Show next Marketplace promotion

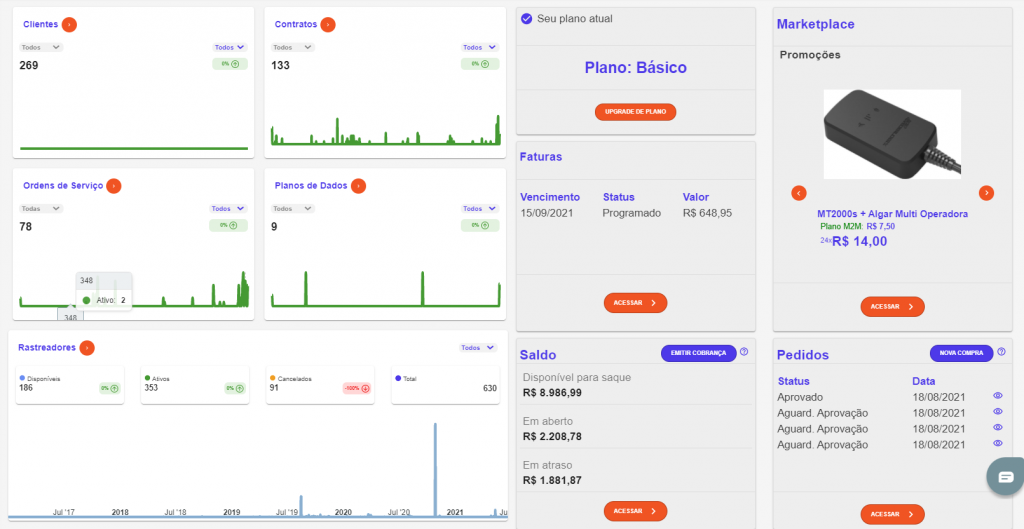click(x=986, y=193)
